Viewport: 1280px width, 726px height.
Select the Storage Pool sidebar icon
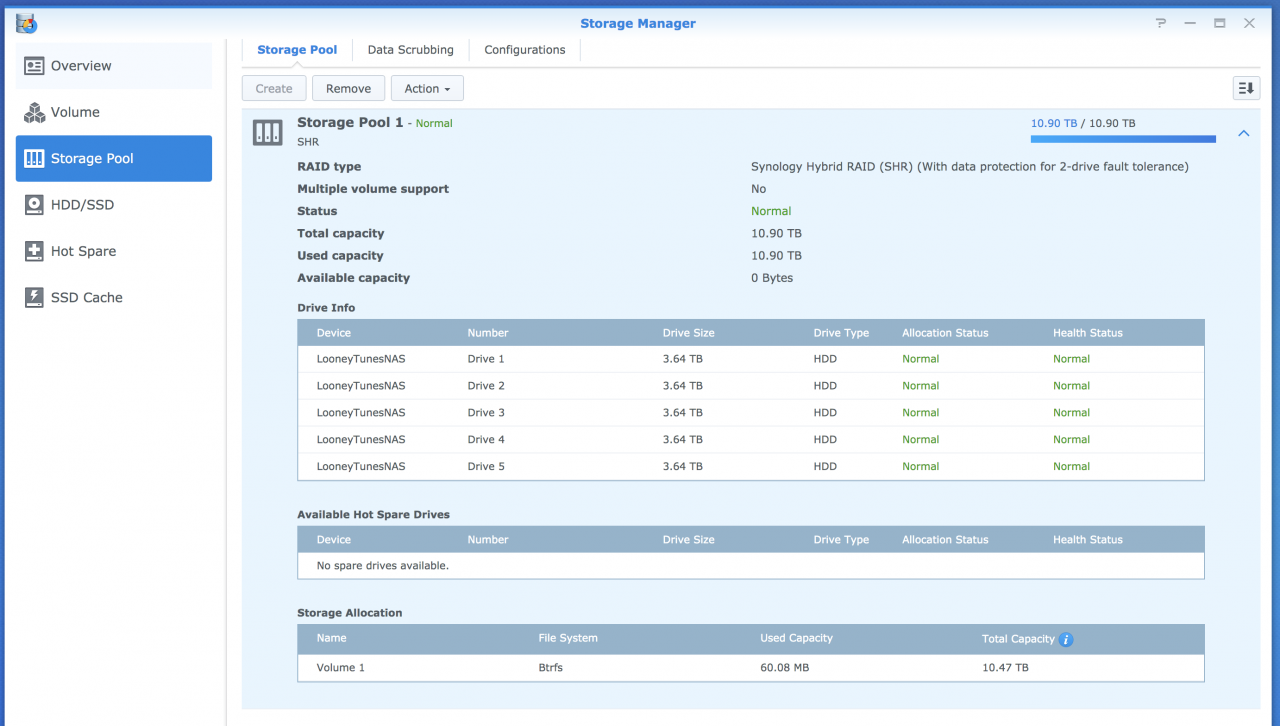coord(35,158)
